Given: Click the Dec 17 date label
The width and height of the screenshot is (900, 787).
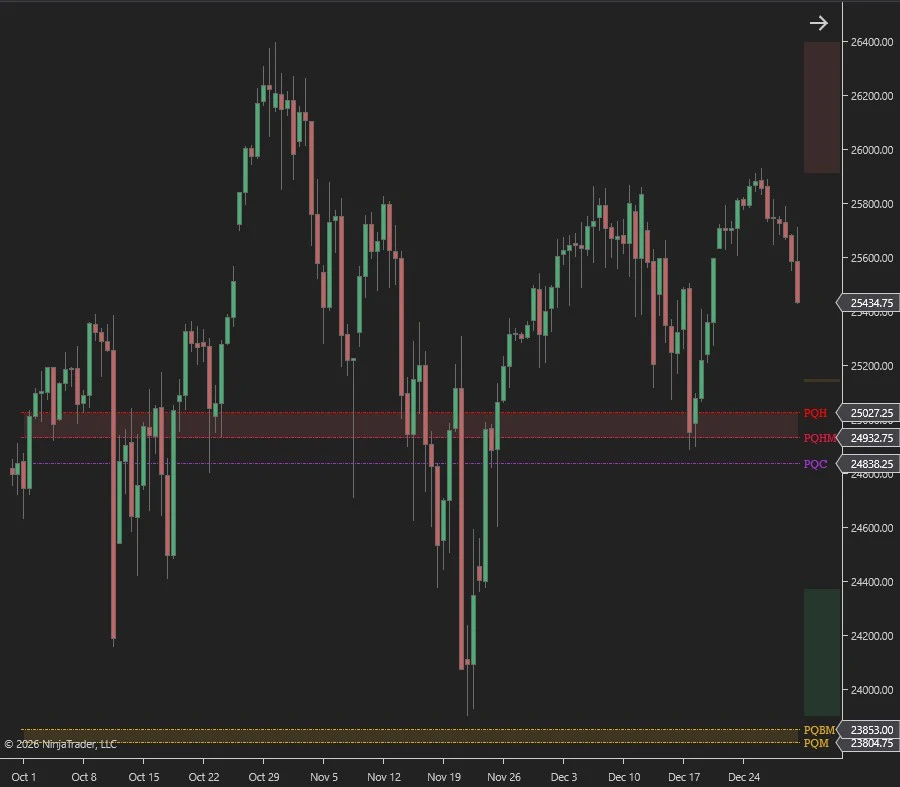Looking at the screenshot, I should (x=684, y=777).
